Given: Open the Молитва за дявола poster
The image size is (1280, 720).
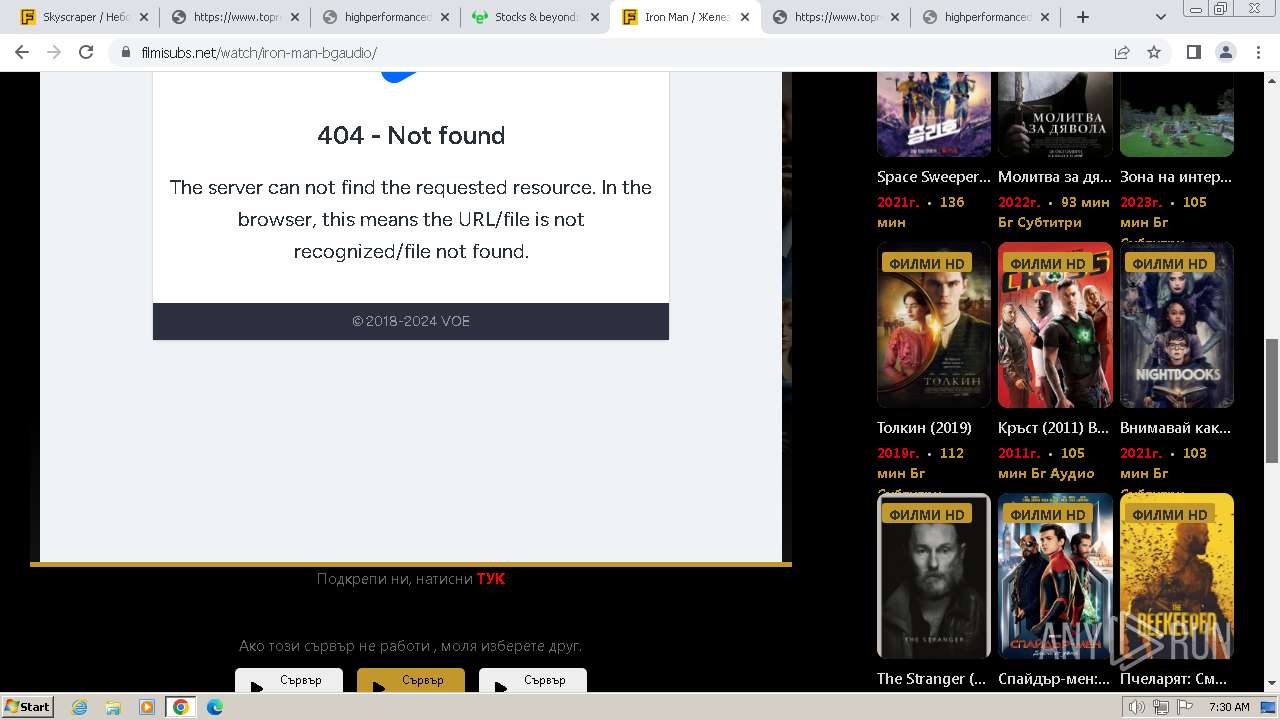Looking at the screenshot, I should tap(1055, 114).
